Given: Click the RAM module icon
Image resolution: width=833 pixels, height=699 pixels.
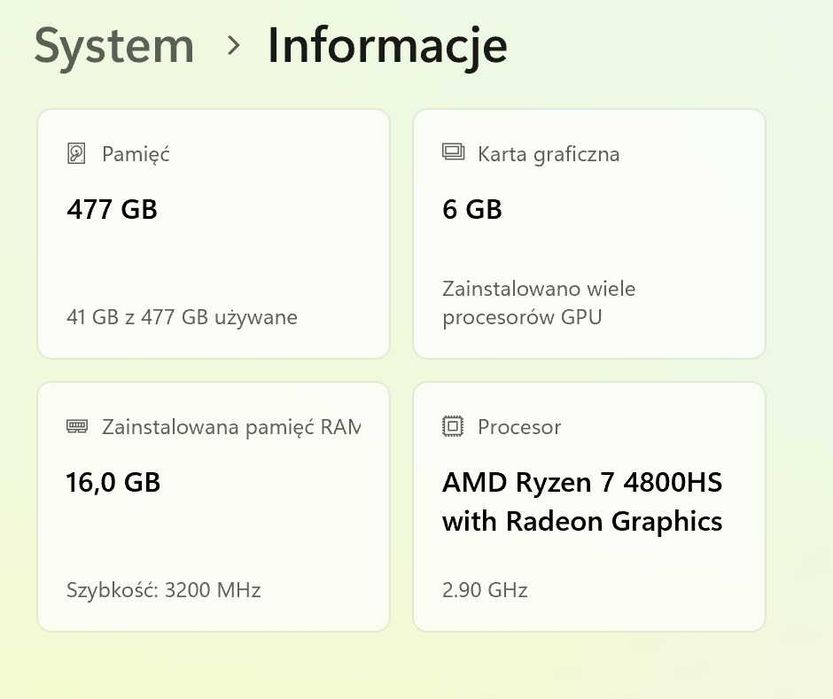Looking at the screenshot, I should [77, 427].
